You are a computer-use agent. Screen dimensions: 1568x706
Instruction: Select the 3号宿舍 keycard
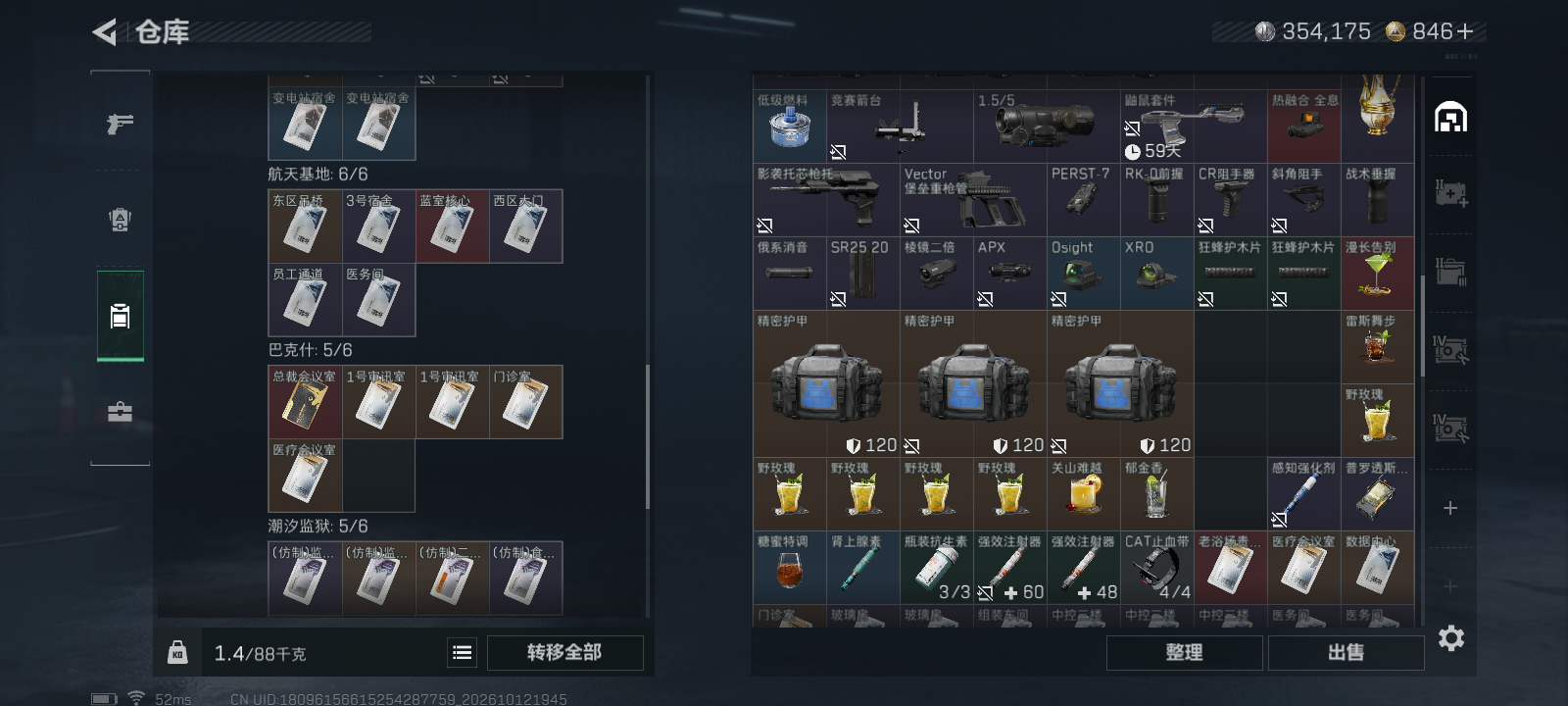point(378,226)
